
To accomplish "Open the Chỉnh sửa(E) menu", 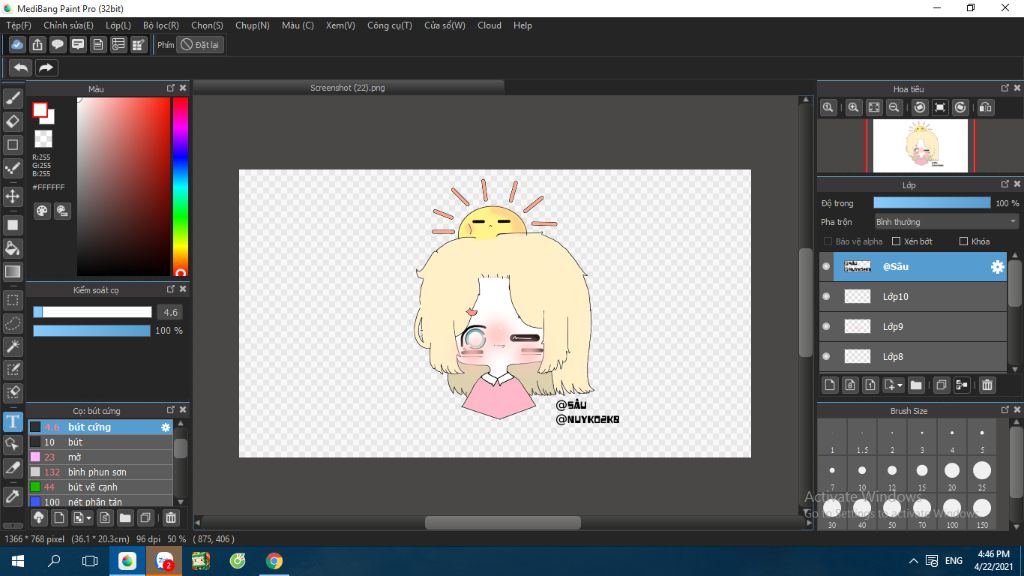I will point(69,25).
